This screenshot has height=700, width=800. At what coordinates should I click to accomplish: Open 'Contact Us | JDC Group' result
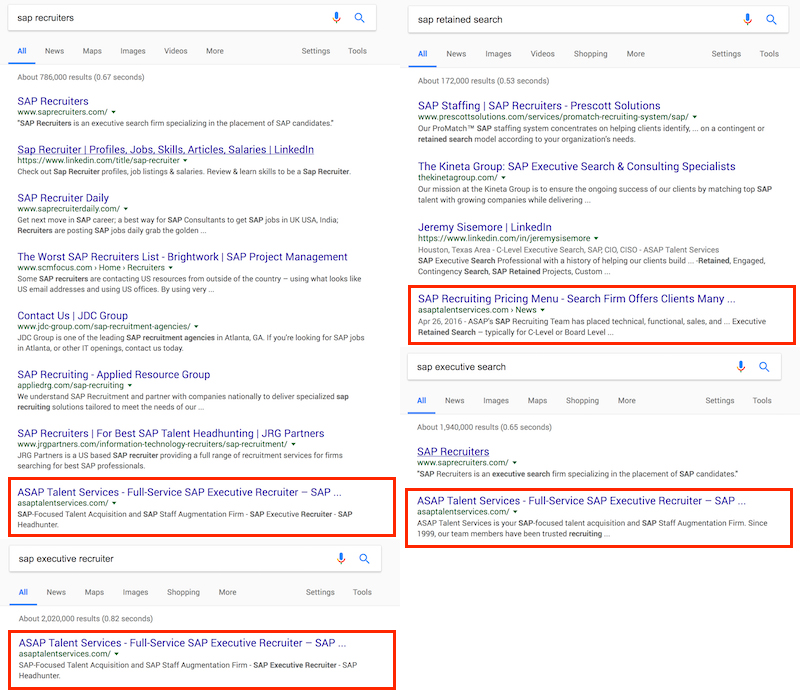[x=72, y=316]
